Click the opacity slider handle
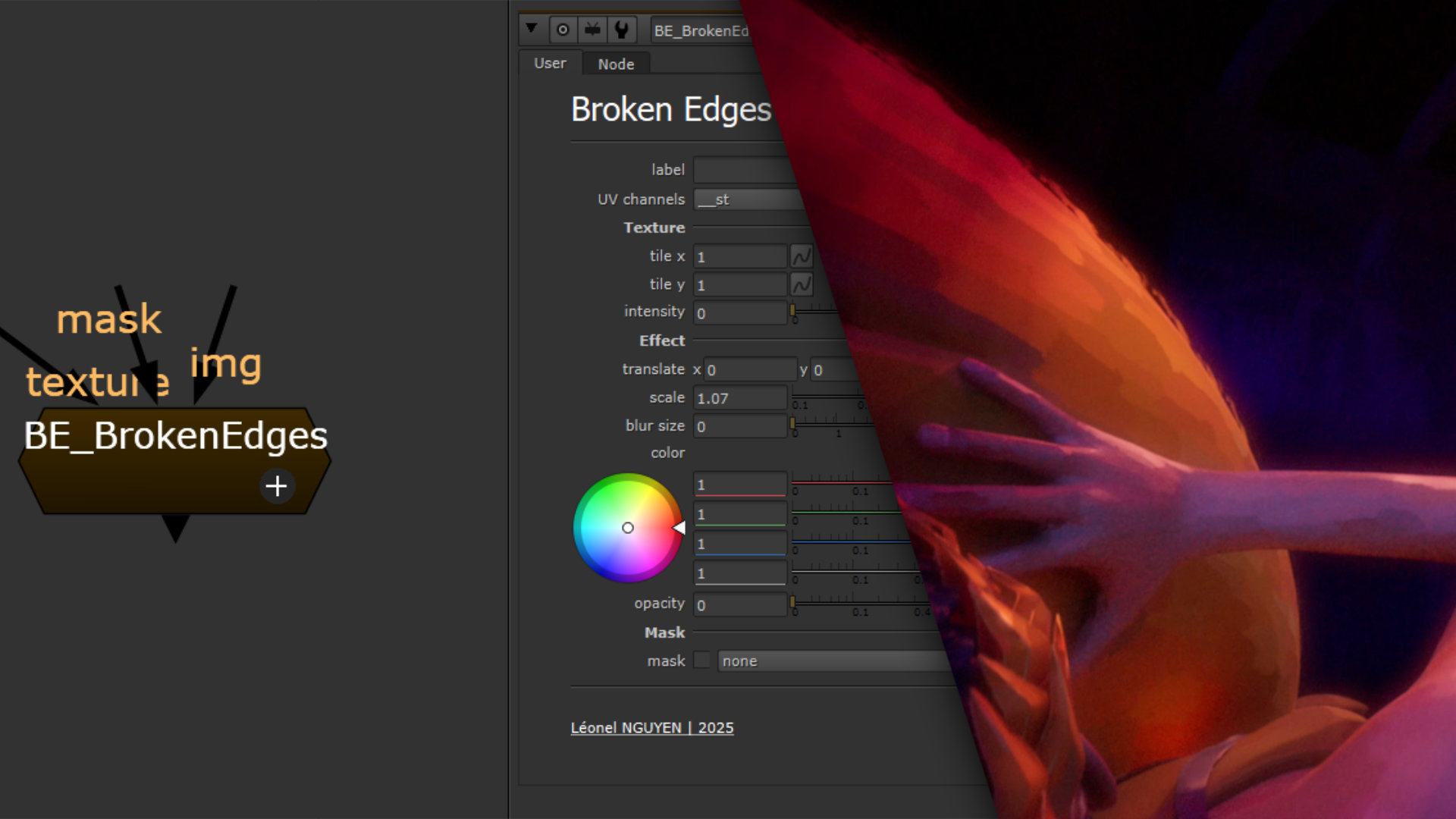 pyautogui.click(x=792, y=602)
